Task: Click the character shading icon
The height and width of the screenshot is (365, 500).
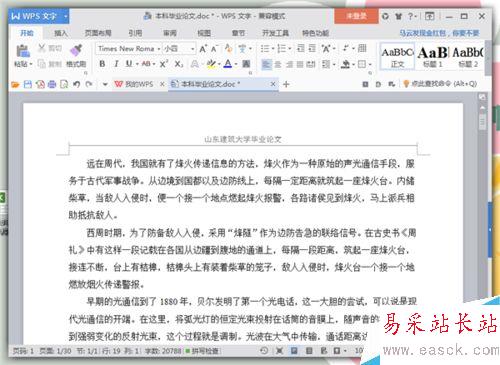Action: [246, 64]
